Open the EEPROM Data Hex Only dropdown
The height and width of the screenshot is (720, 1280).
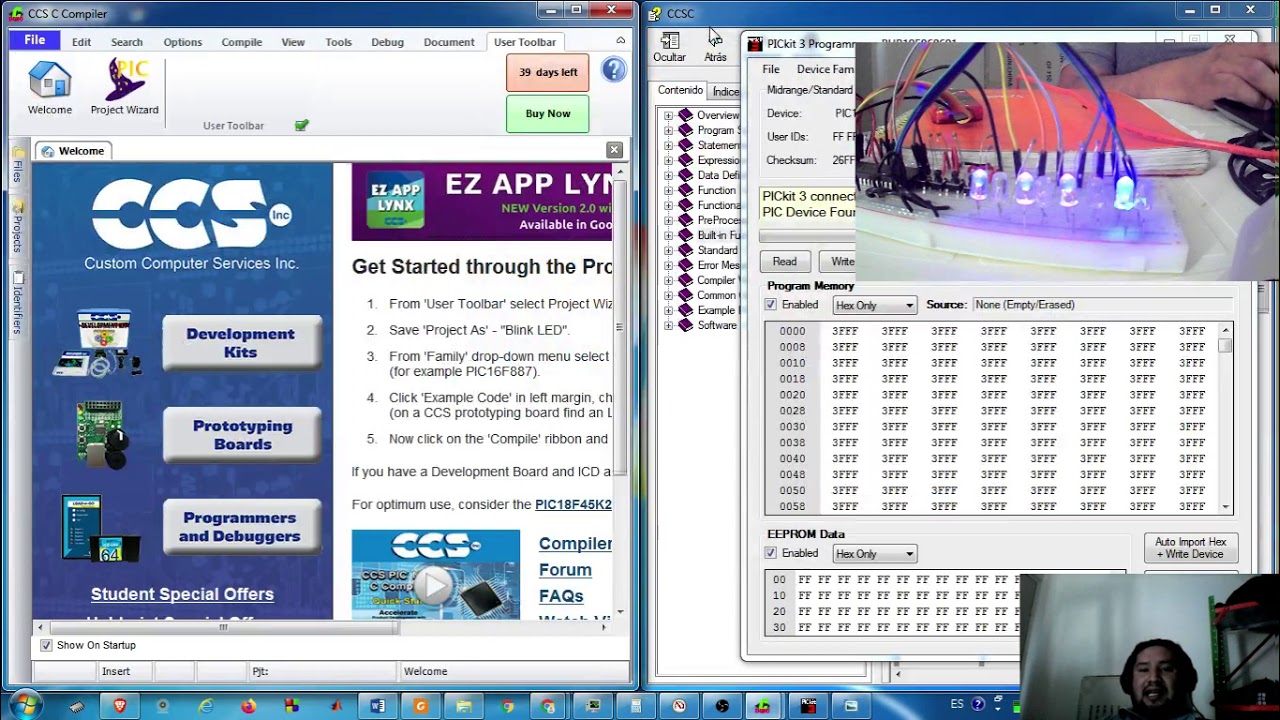tap(874, 554)
